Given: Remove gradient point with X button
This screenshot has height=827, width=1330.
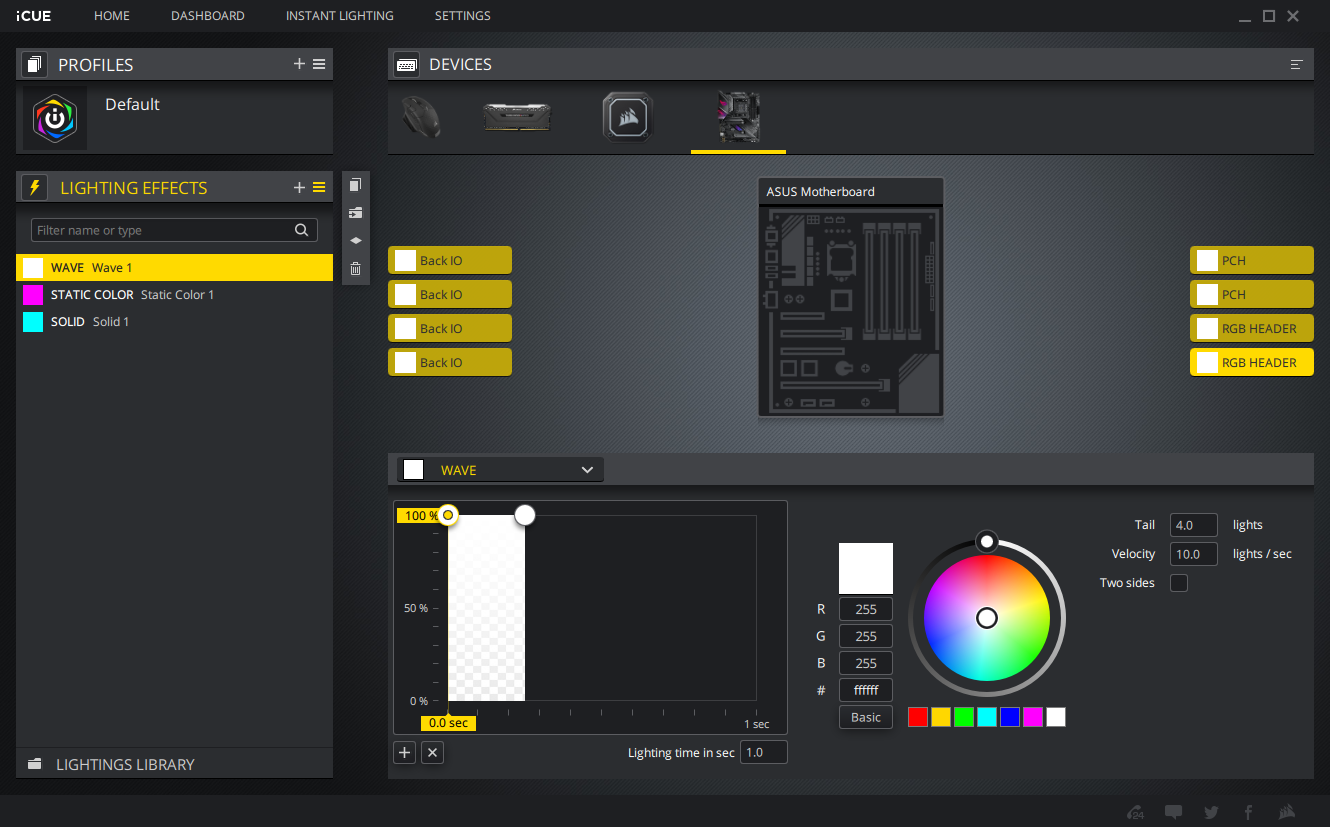Looking at the screenshot, I should coord(432,752).
